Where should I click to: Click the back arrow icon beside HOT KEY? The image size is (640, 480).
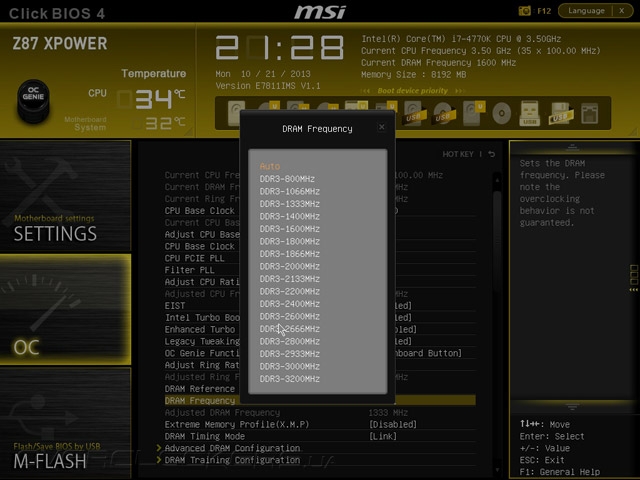[492, 154]
